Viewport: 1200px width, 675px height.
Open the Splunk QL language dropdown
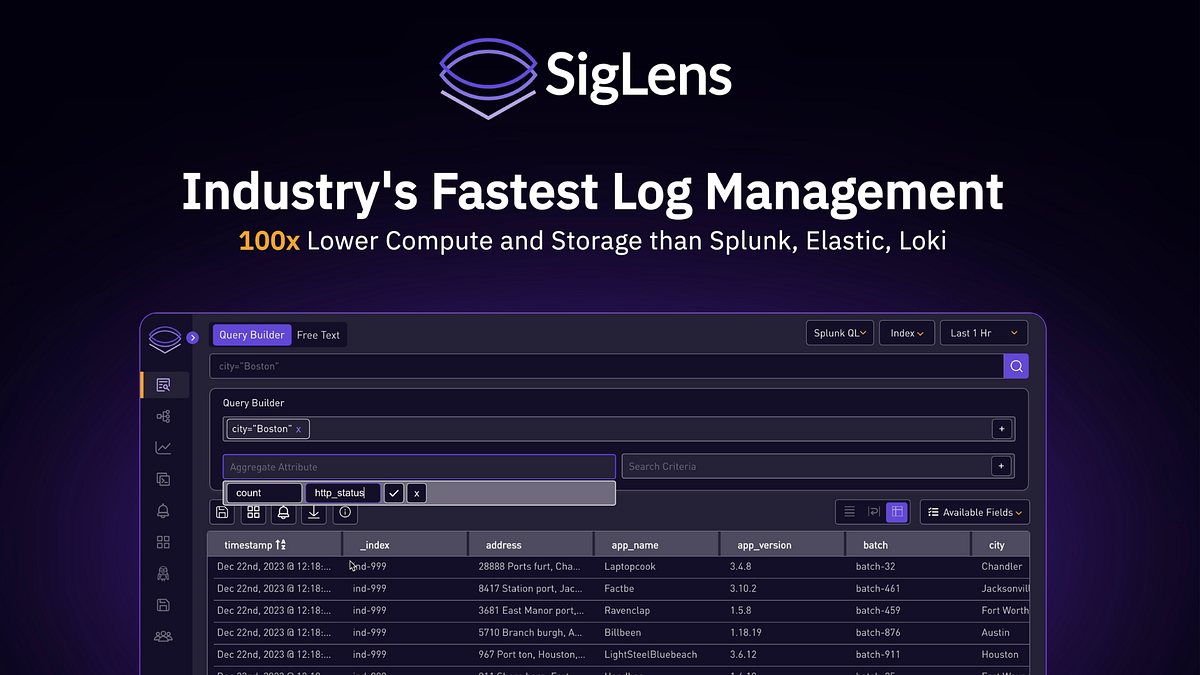pyautogui.click(x=839, y=332)
